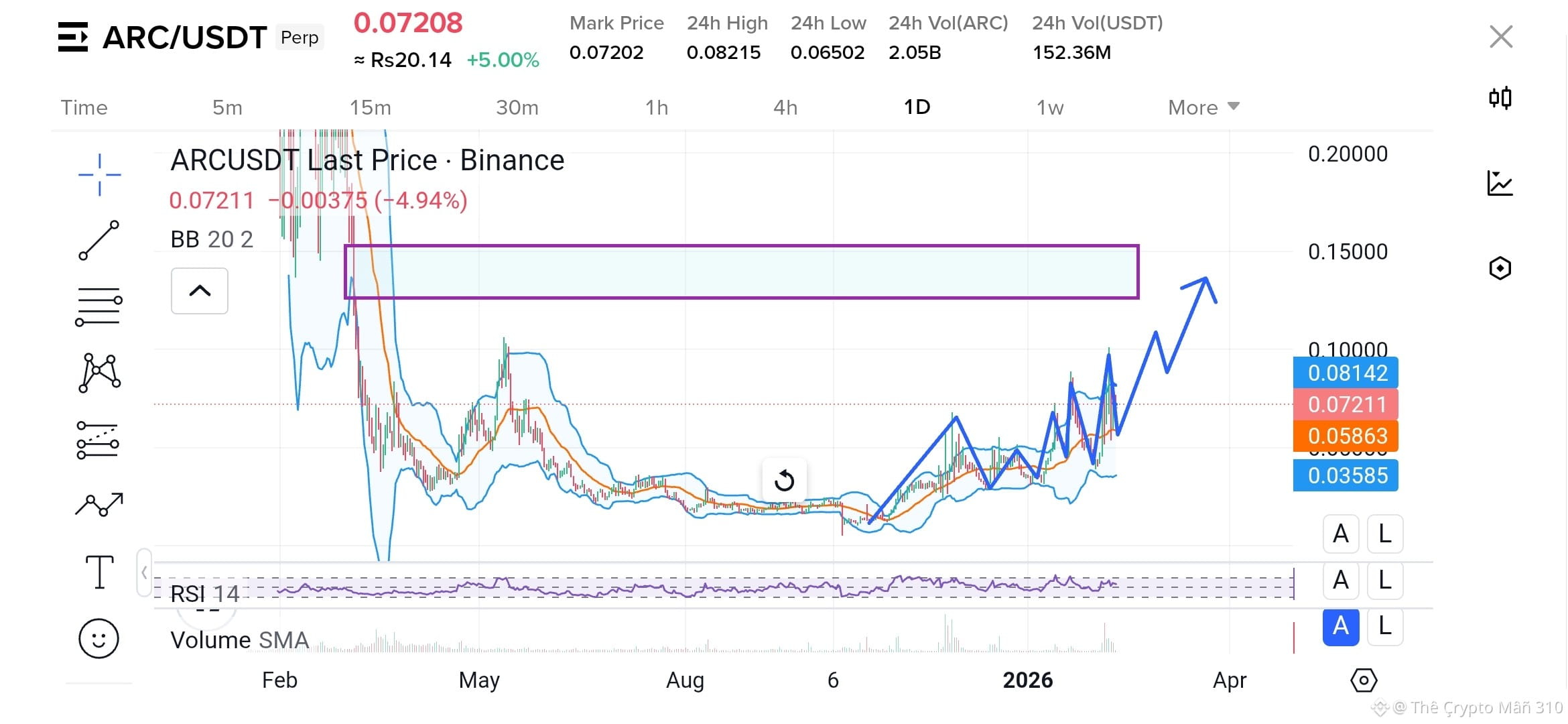Select the Fibonacci channel tool
The height and width of the screenshot is (724, 1568).
coord(98,440)
